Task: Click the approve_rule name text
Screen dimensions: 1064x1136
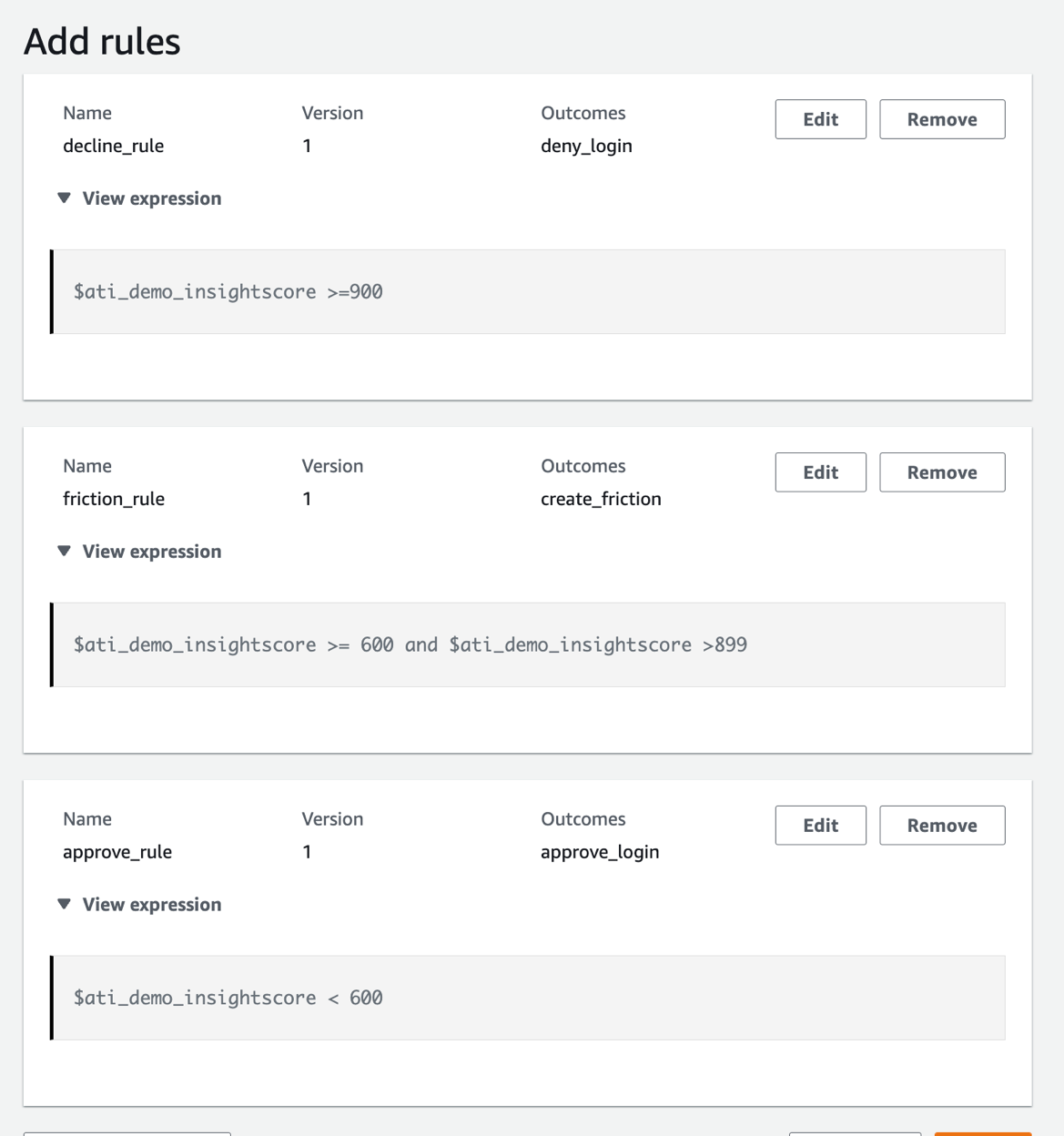Action: (117, 852)
